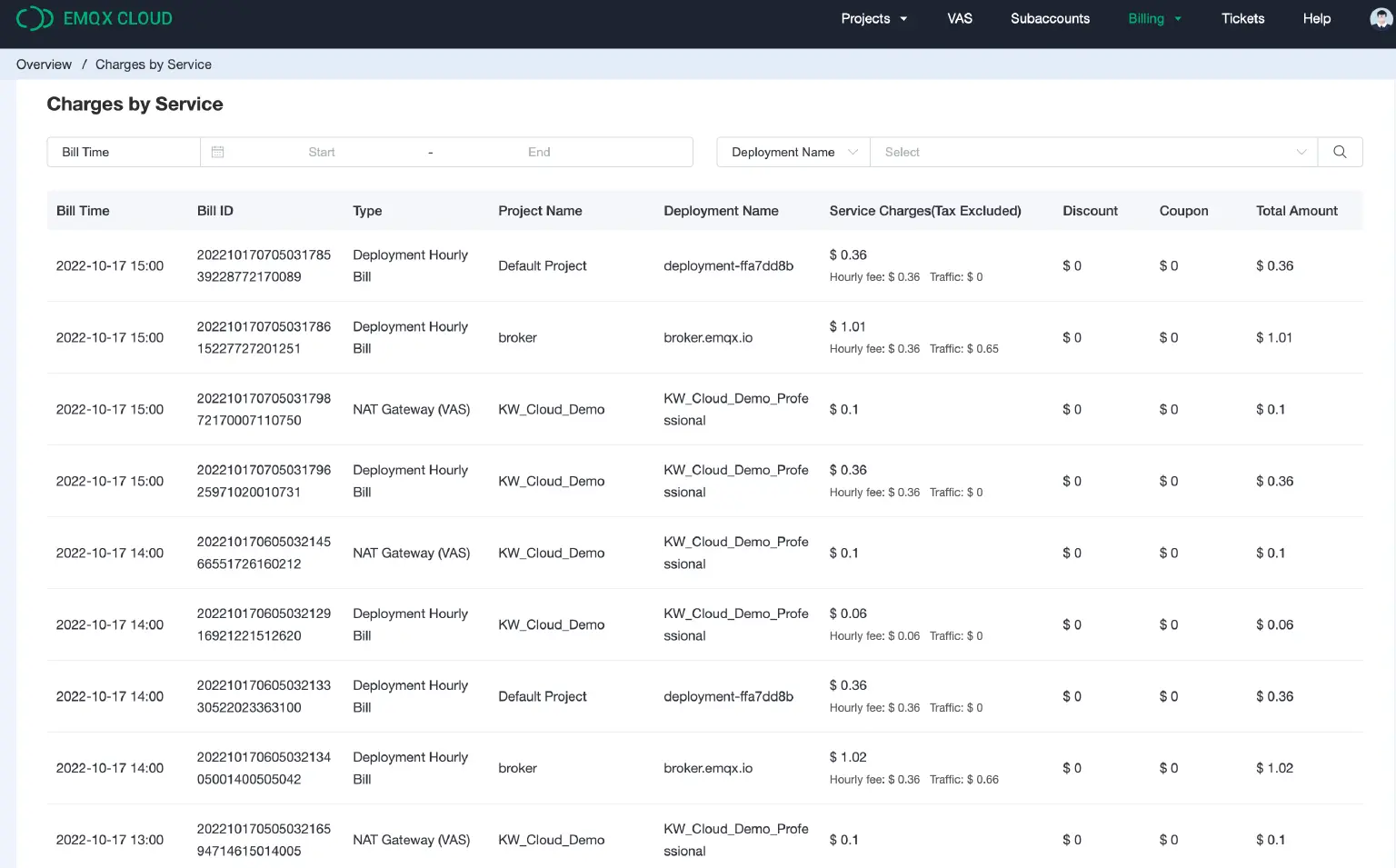Click the Start date input field
Viewport: 1396px width, 868px height.
click(322, 152)
